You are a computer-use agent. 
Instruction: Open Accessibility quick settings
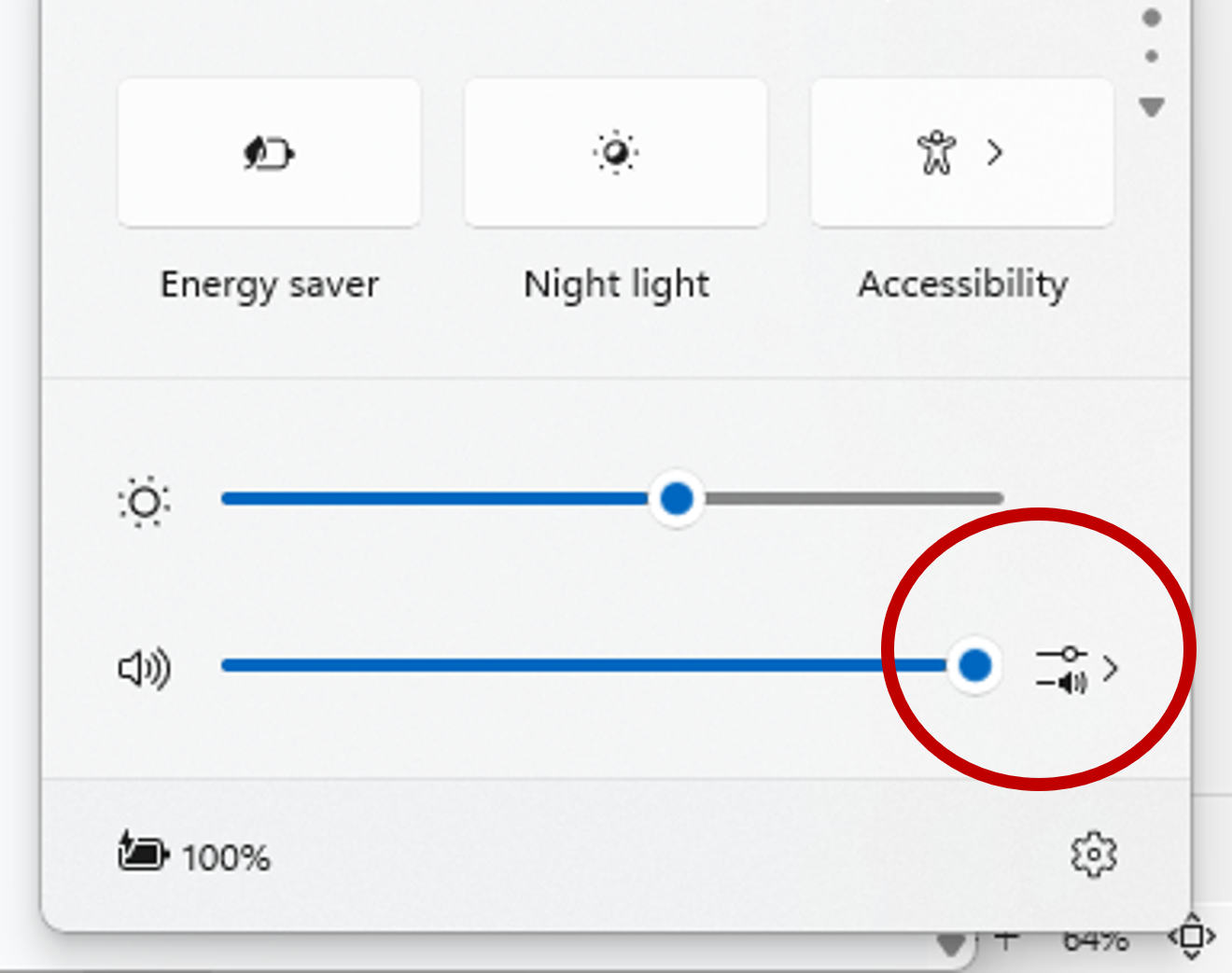tap(943, 152)
